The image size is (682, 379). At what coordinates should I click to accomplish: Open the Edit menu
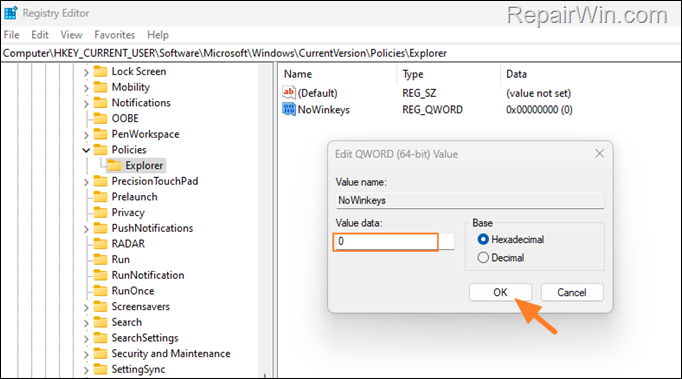(40, 35)
